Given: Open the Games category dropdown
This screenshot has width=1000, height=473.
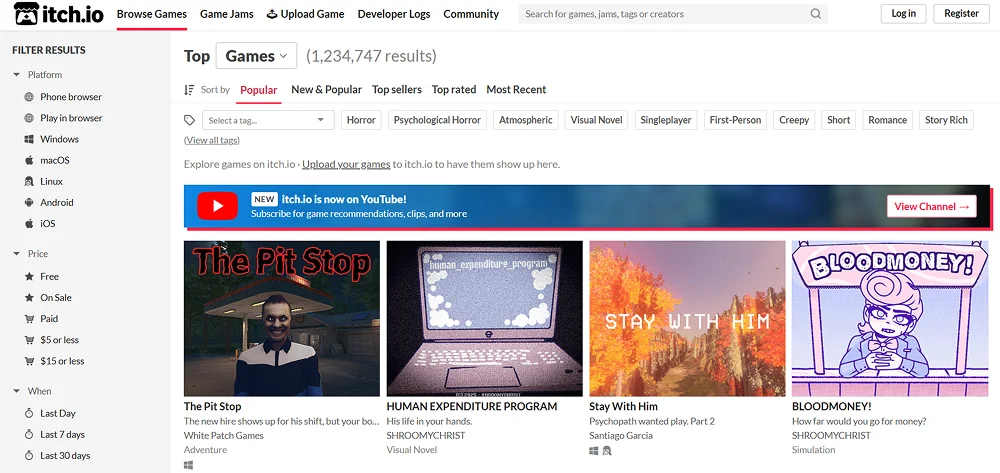Looking at the screenshot, I should pos(257,56).
